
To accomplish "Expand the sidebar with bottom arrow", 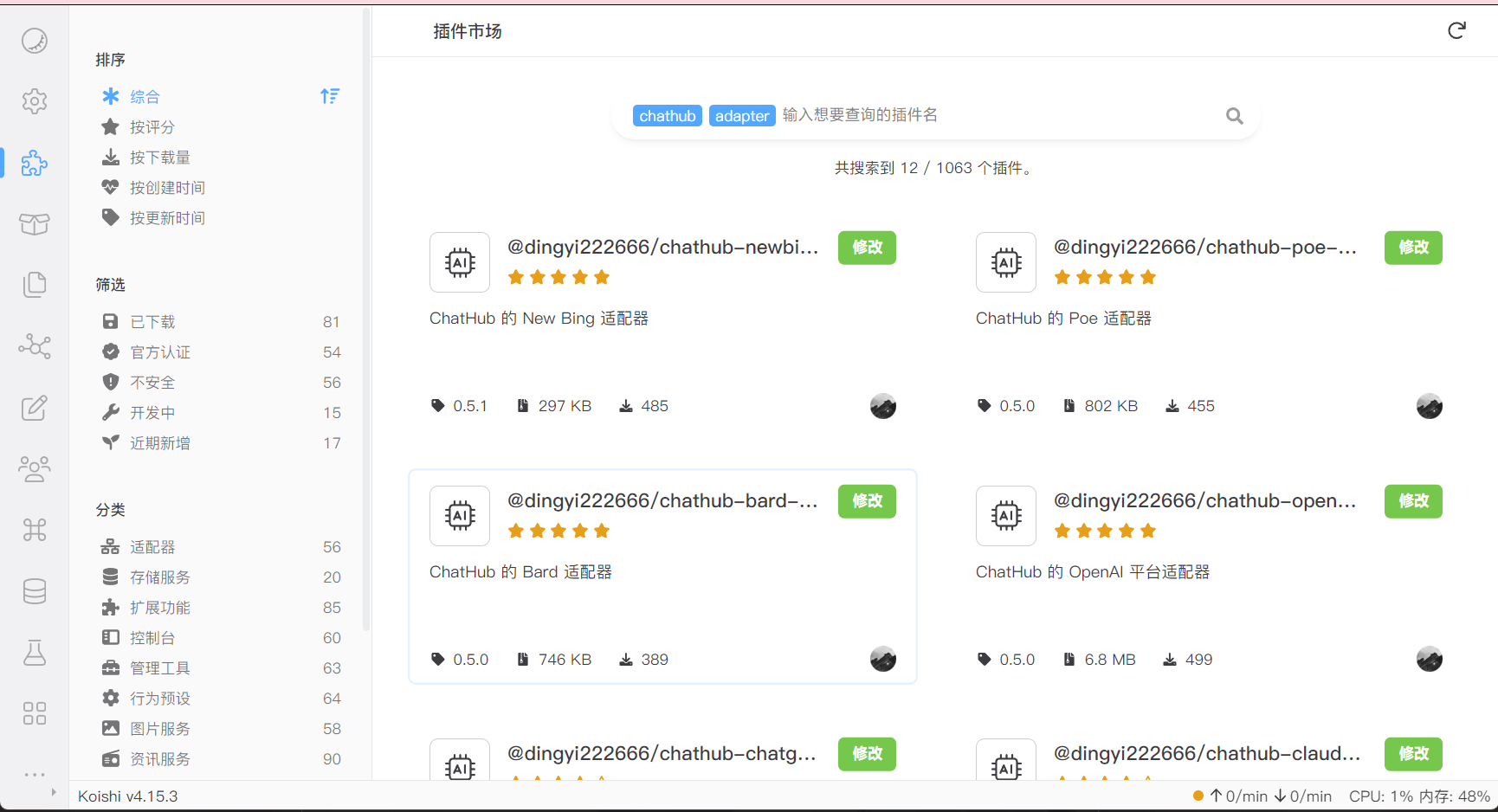I will pyautogui.click(x=54, y=792).
